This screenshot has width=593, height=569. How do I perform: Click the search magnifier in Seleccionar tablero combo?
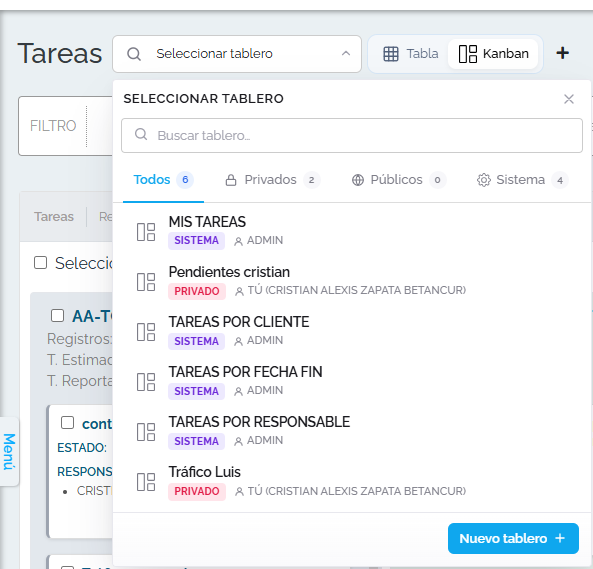134,54
